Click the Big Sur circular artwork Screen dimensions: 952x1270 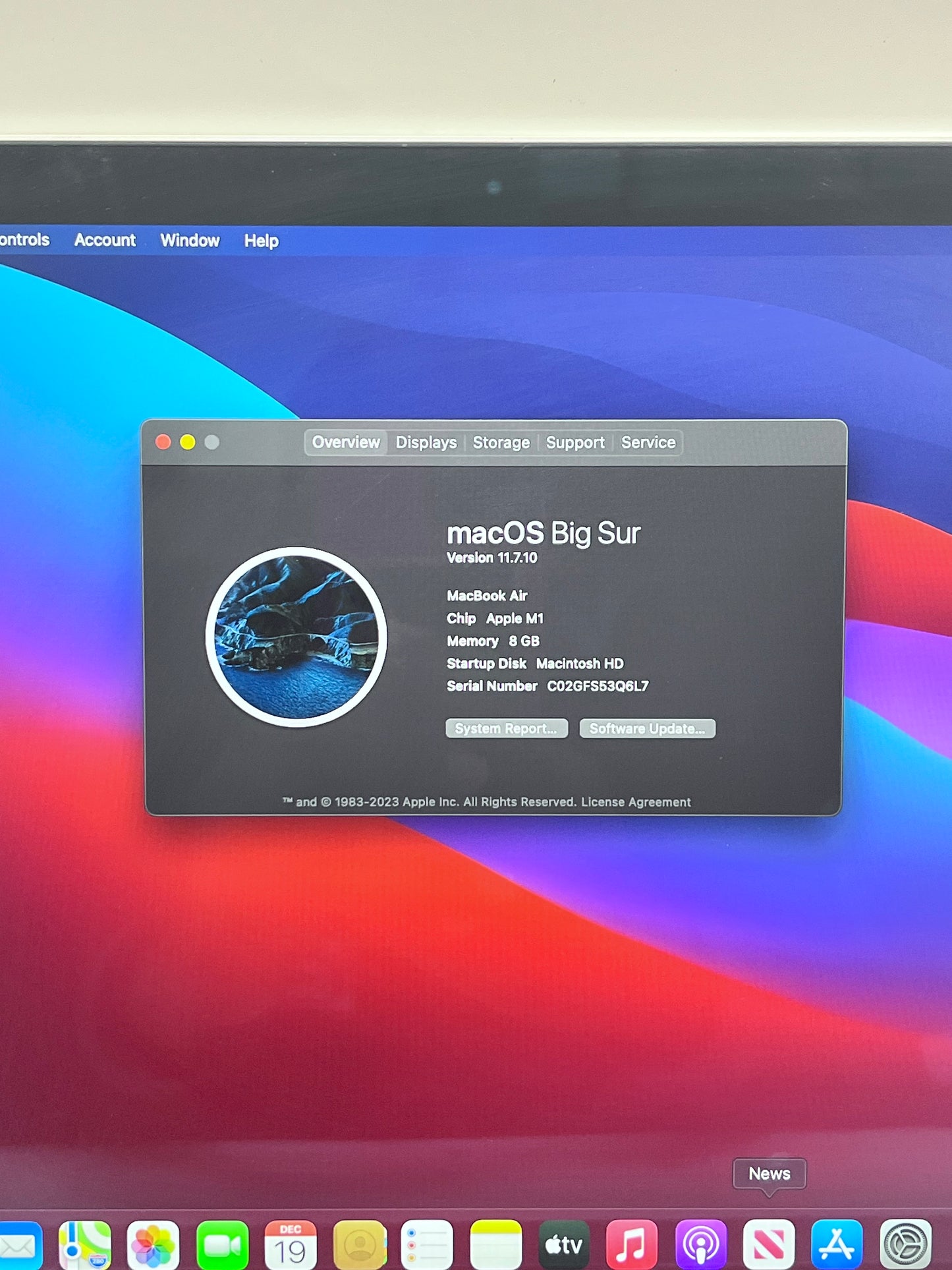click(x=296, y=637)
